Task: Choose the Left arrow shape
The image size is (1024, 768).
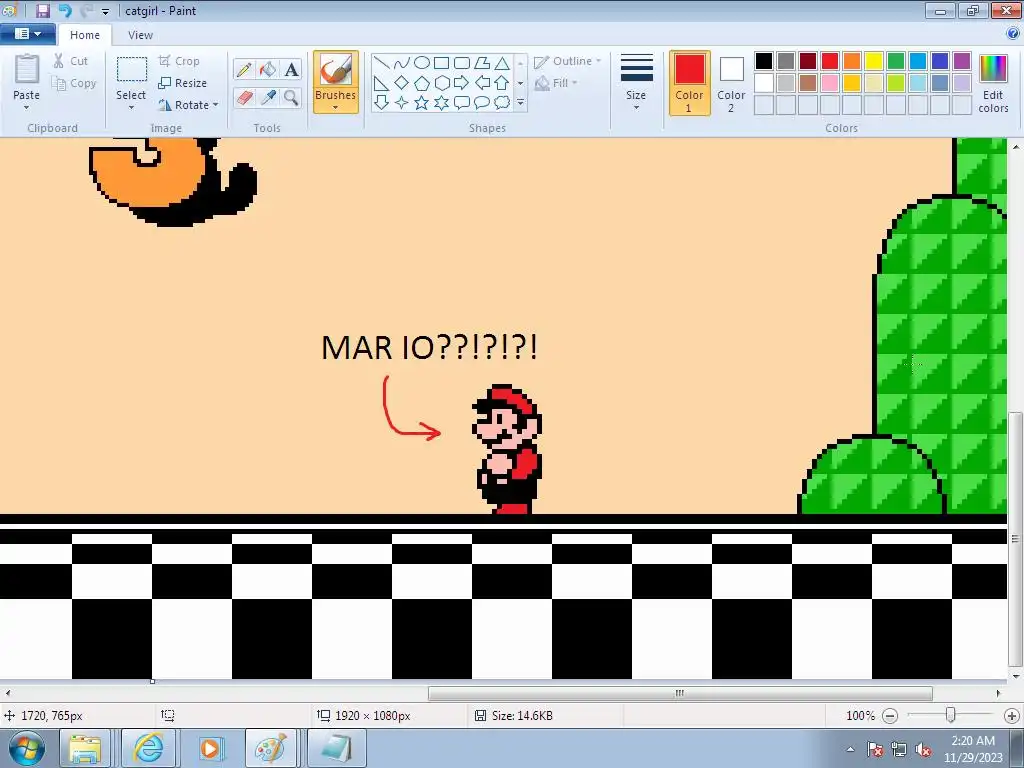Action: click(x=482, y=83)
